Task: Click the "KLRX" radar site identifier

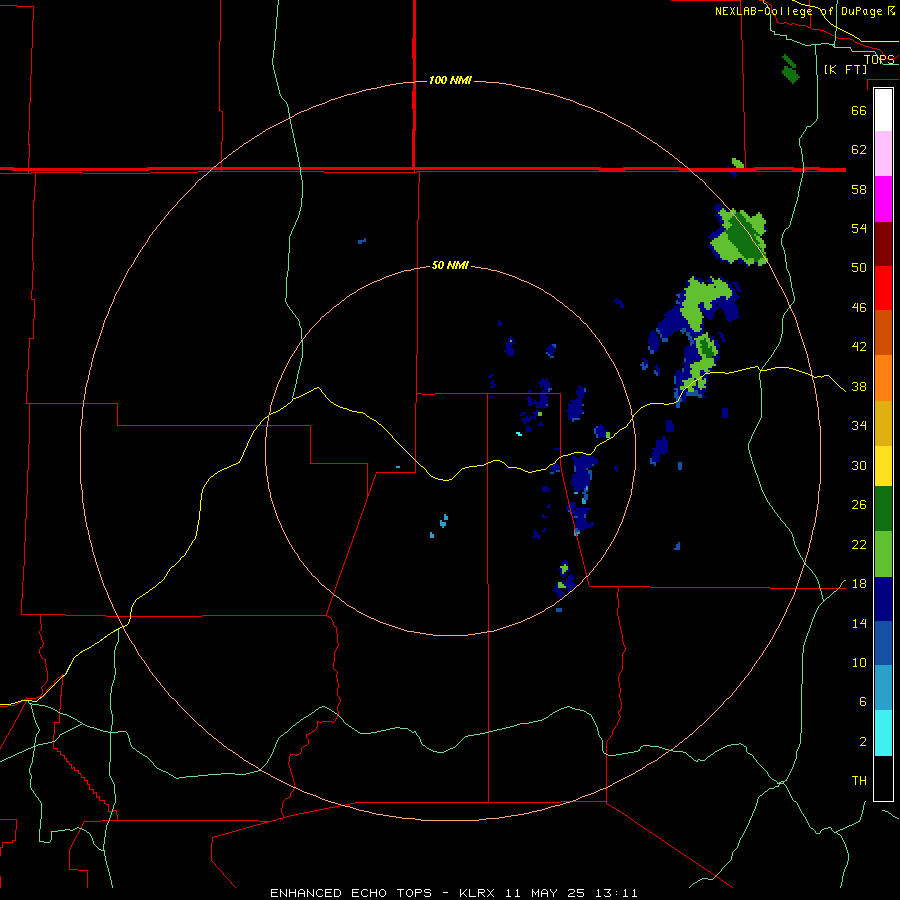Action: (x=478, y=893)
